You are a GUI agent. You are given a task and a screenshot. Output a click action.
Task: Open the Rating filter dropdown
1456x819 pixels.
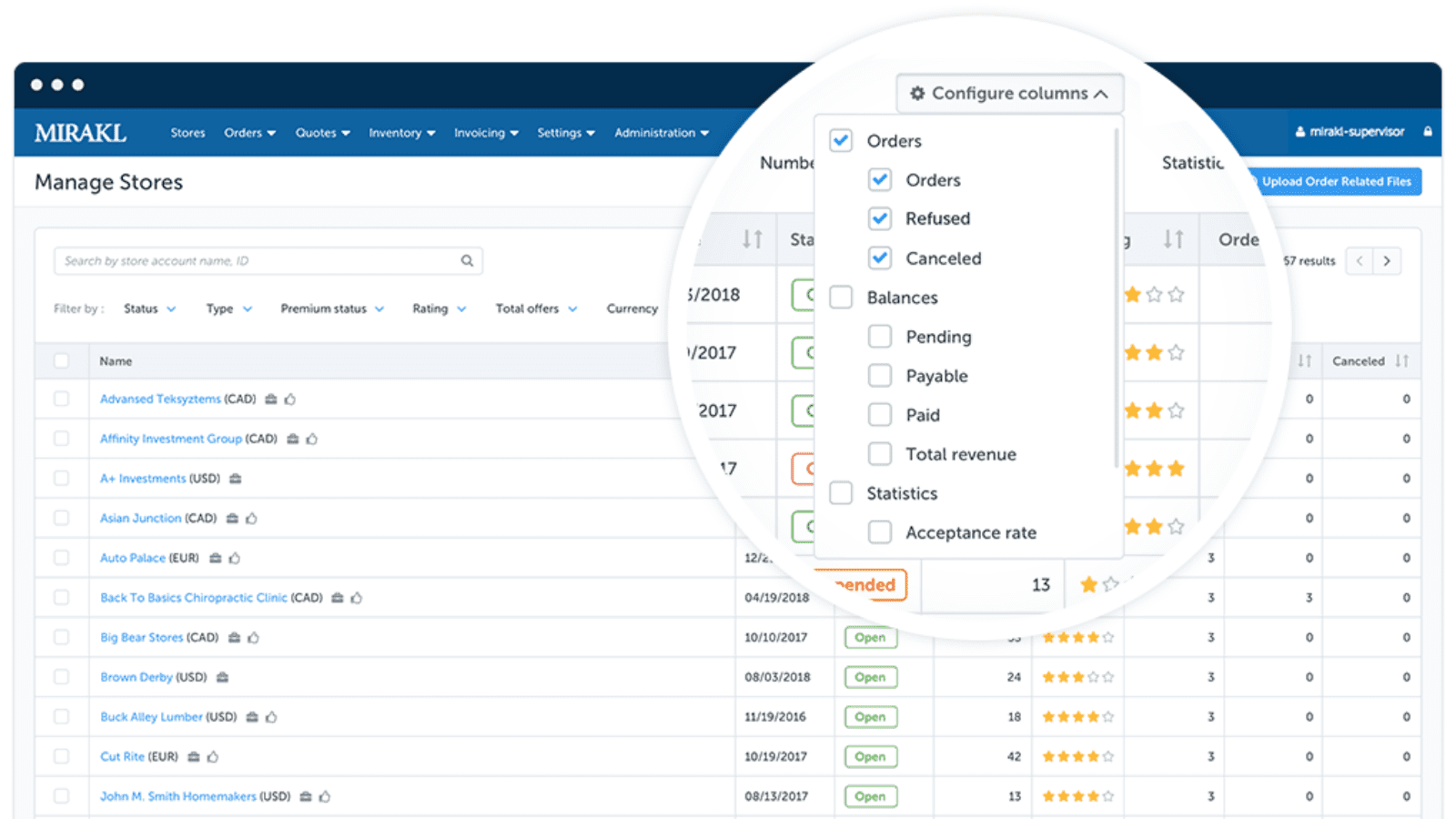(440, 309)
